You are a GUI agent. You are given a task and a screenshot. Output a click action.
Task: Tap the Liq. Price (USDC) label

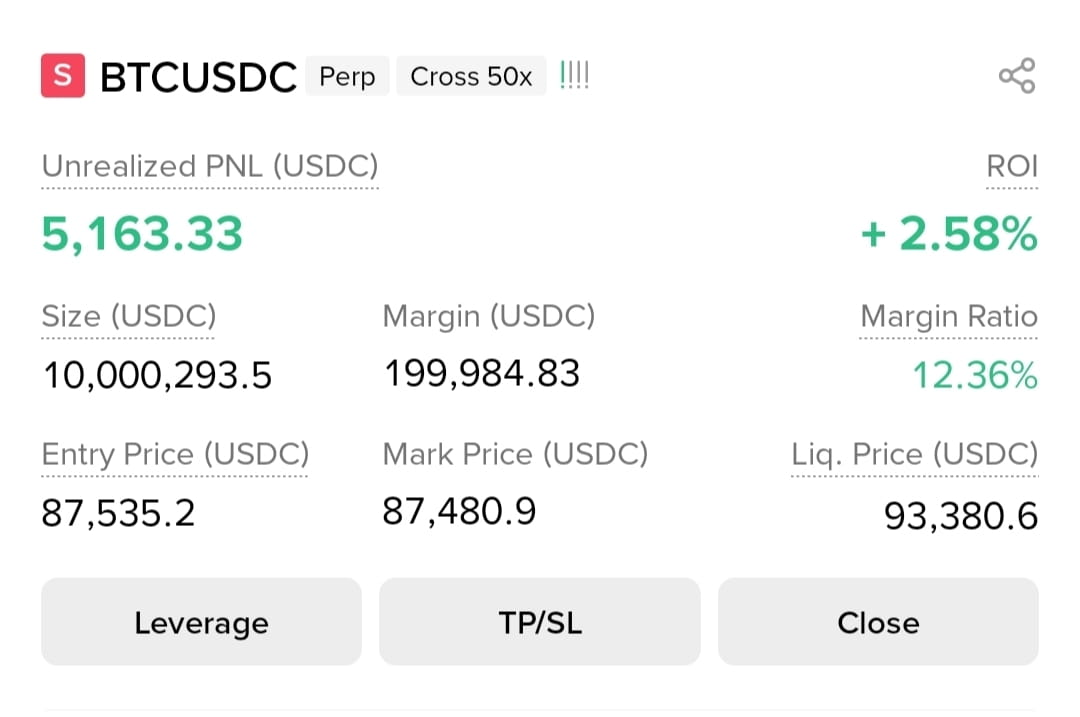coord(915,455)
